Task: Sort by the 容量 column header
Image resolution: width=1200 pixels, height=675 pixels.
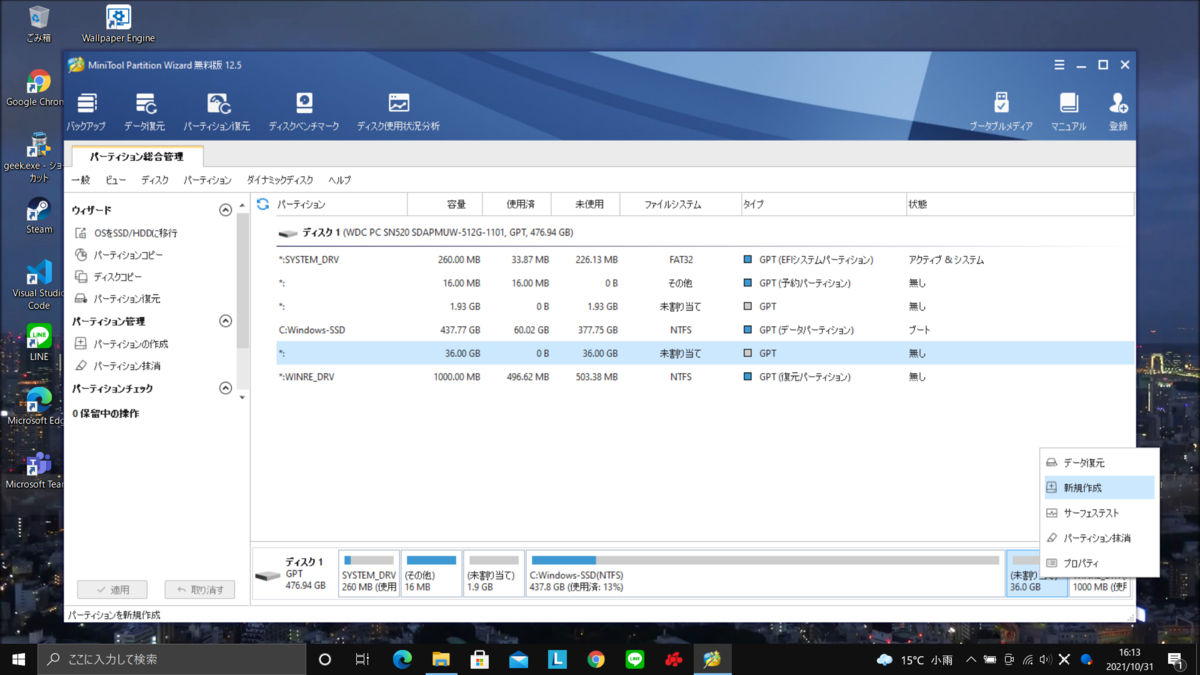Action: (445, 204)
